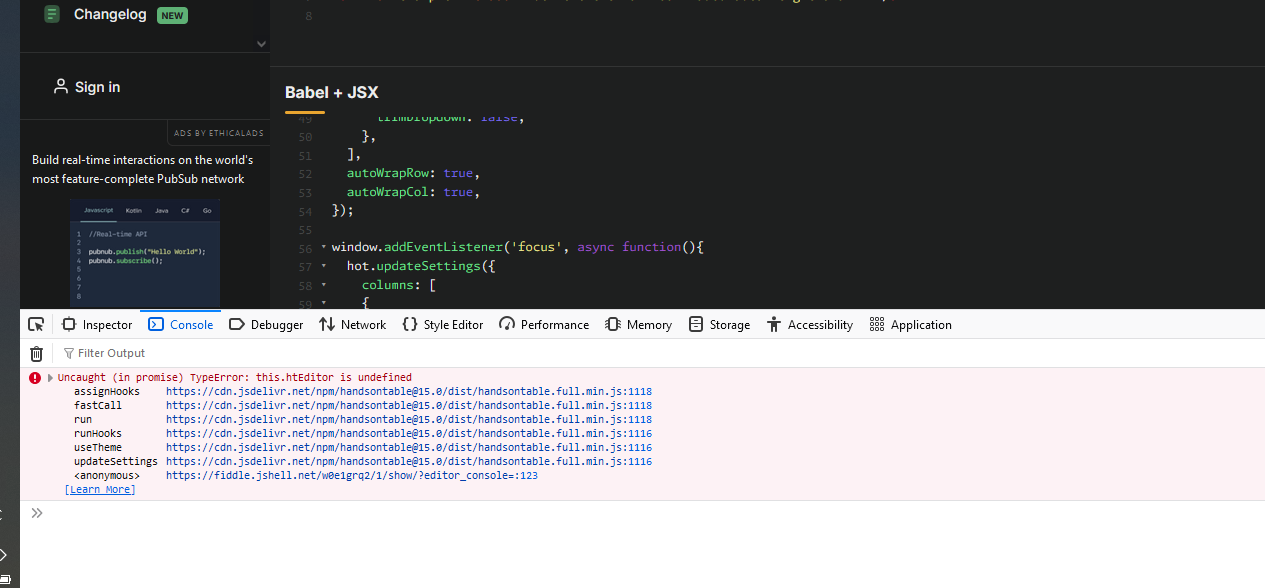Open the source link for fastCall

pos(409,406)
